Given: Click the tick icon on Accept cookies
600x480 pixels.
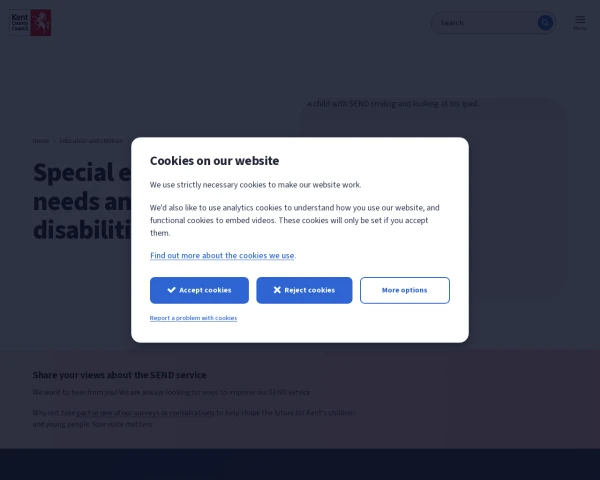Looking at the screenshot, I should [172, 290].
